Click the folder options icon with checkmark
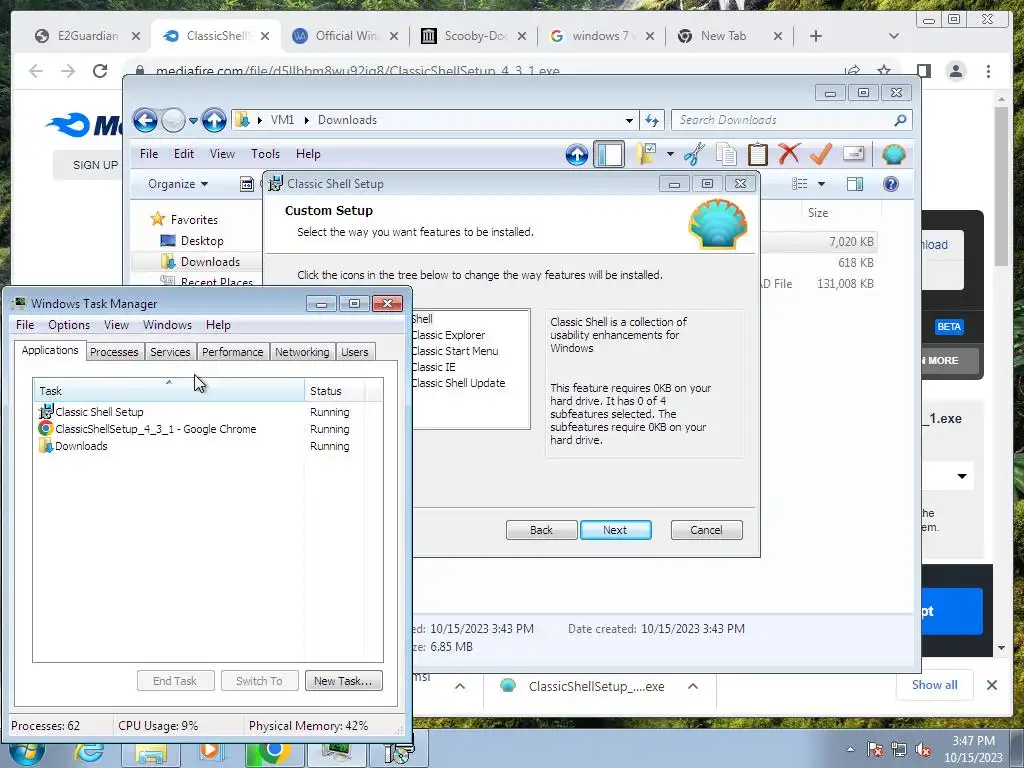The width and height of the screenshot is (1024, 768). point(647,154)
